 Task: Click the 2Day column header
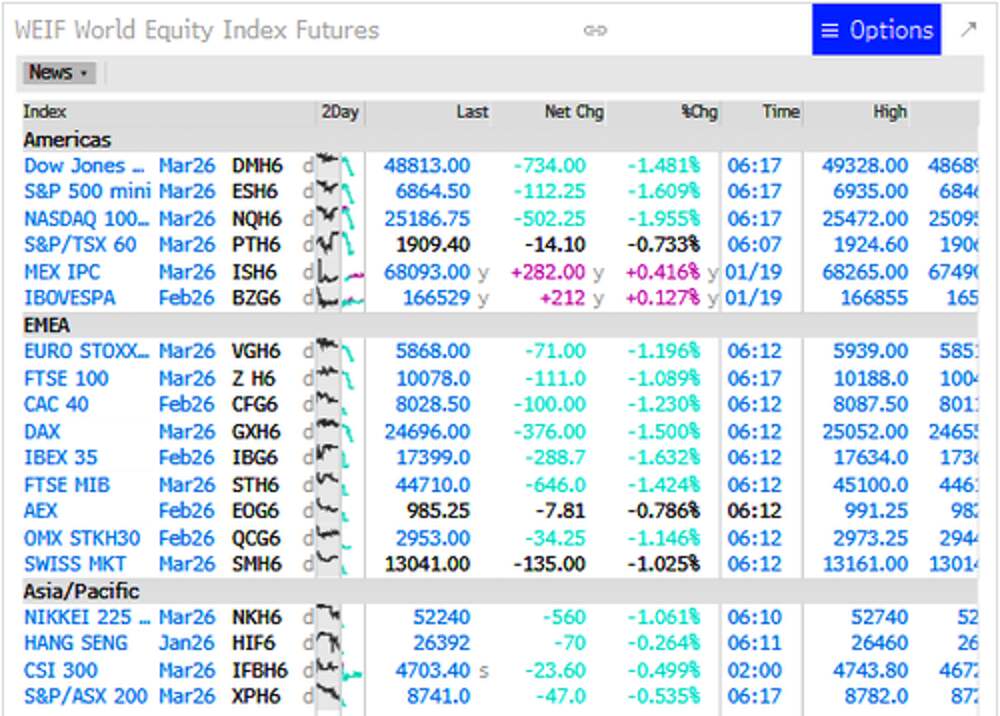point(339,112)
